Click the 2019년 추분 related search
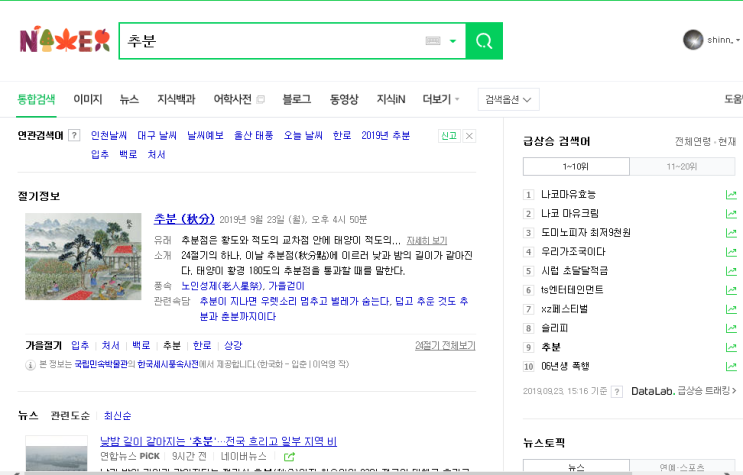 (385, 136)
